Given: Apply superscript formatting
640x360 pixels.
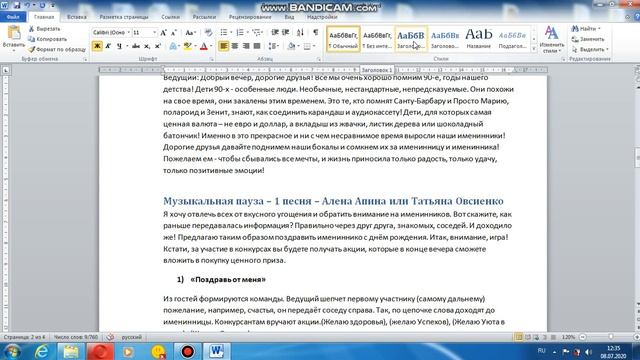Looking at the screenshot, I should pyautogui.click(x=158, y=46).
